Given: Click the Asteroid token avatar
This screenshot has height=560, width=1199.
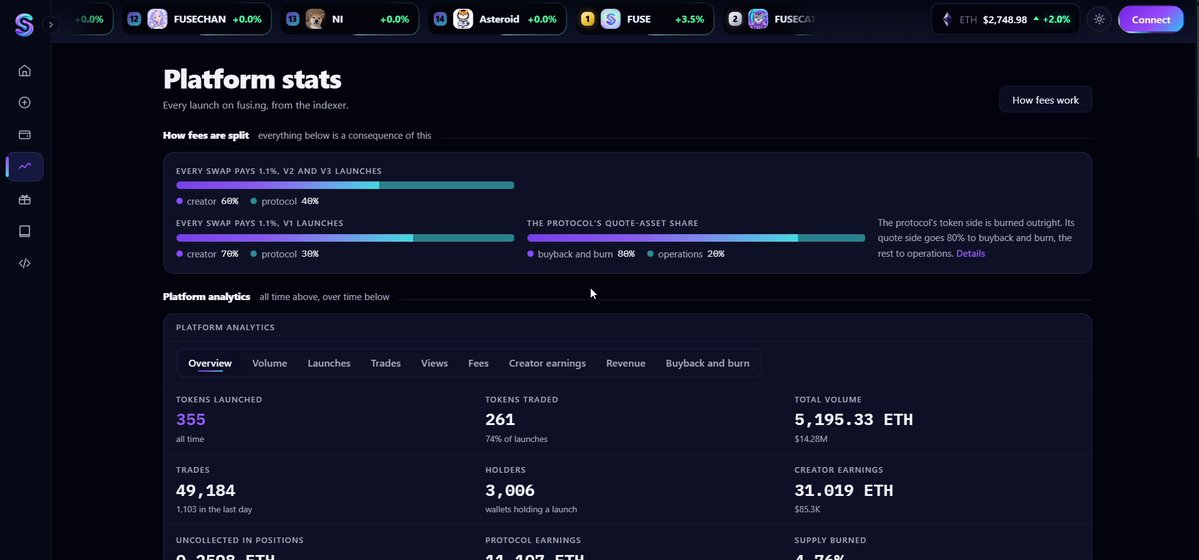Looking at the screenshot, I should pyautogui.click(x=463, y=19).
